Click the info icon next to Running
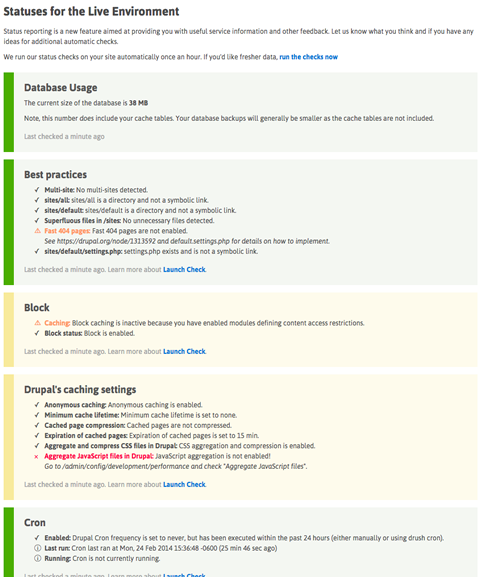484x577 pixels. click(38, 558)
